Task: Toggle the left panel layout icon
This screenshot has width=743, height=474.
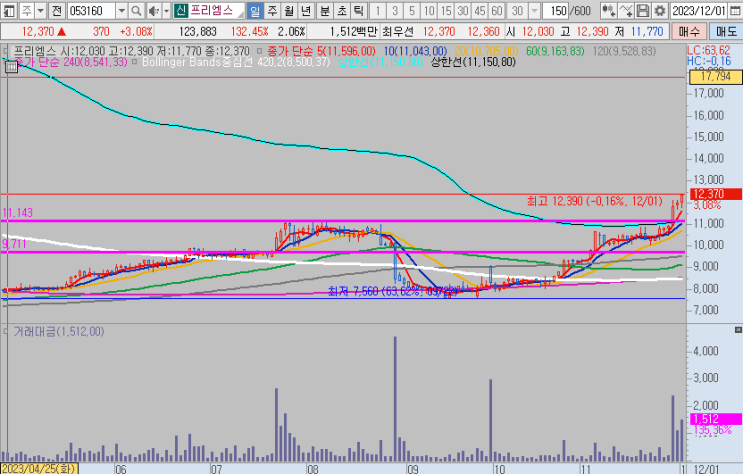Action: pyautogui.click(x=9, y=10)
